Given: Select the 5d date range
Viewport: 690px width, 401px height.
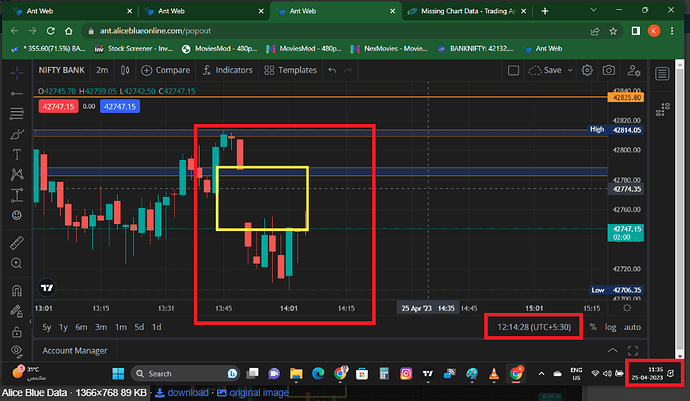Looking at the screenshot, I should [139, 327].
